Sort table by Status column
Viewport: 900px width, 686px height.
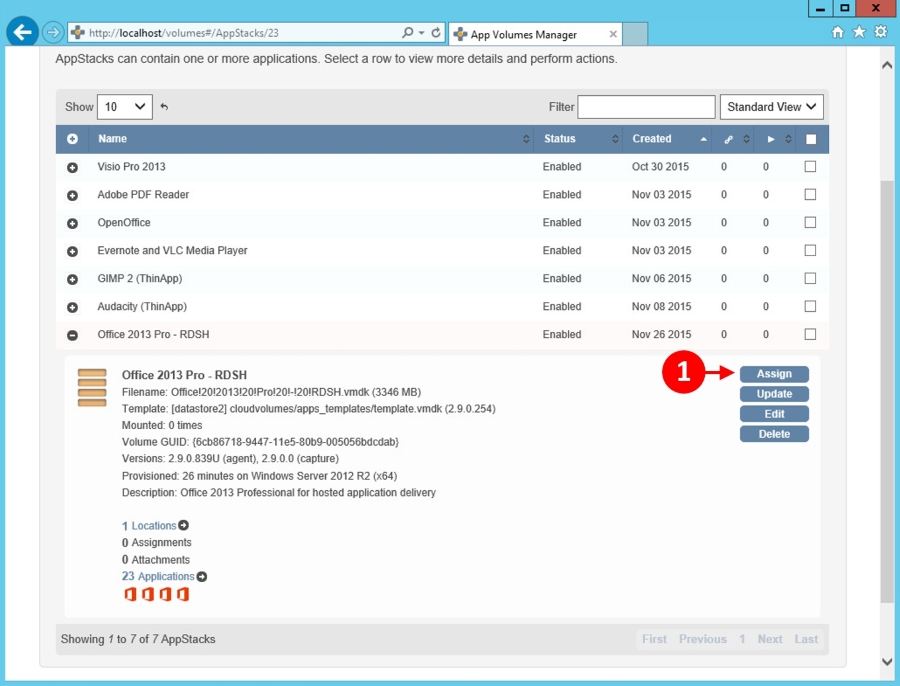click(x=578, y=139)
